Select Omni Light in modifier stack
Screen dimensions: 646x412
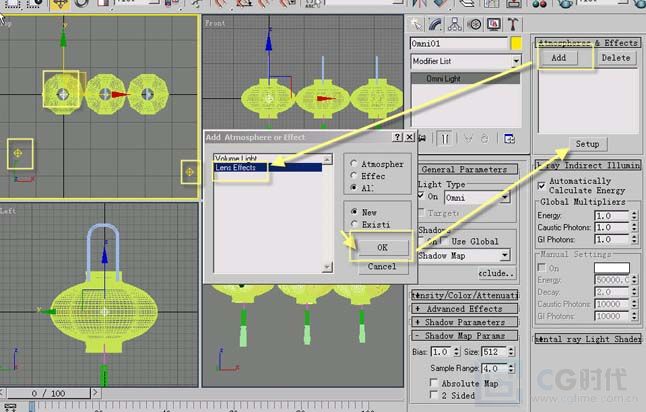pyautogui.click(x=466, y=78)
